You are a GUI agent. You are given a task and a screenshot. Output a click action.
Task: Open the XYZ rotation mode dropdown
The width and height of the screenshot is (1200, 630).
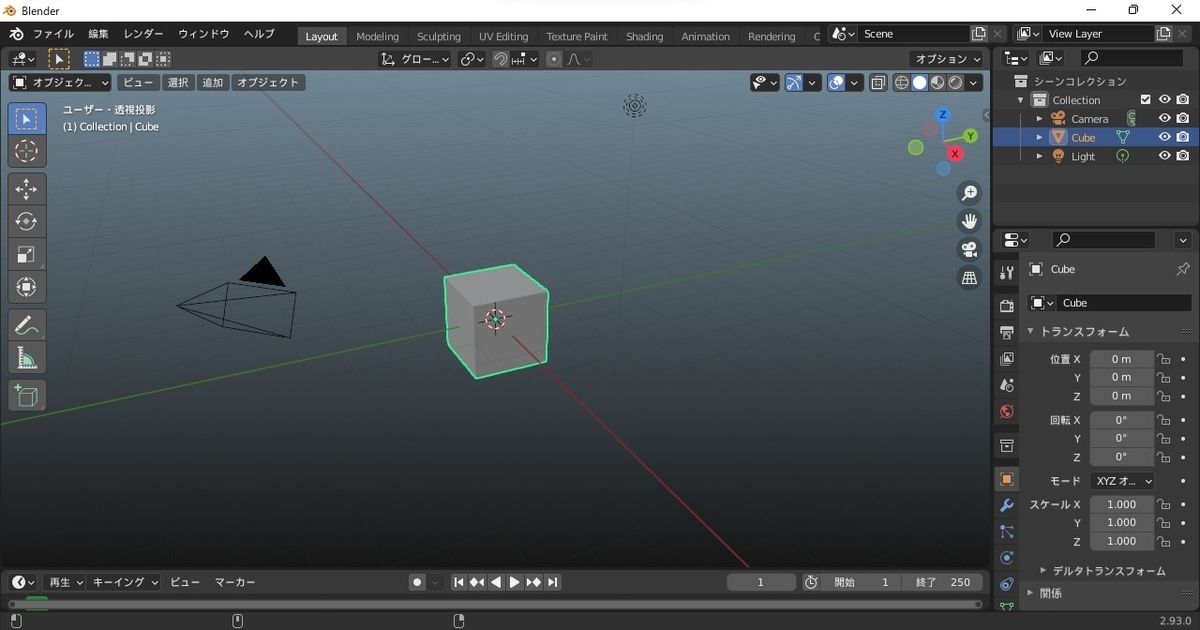tap(1122, 481)
